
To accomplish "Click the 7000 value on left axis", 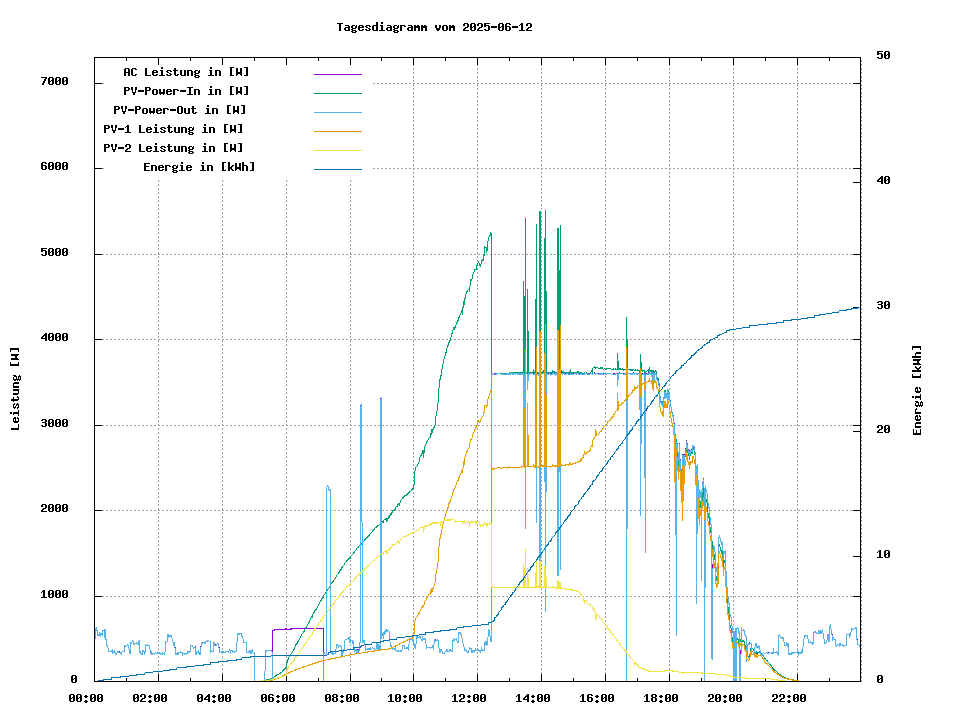I will point(54,82).
